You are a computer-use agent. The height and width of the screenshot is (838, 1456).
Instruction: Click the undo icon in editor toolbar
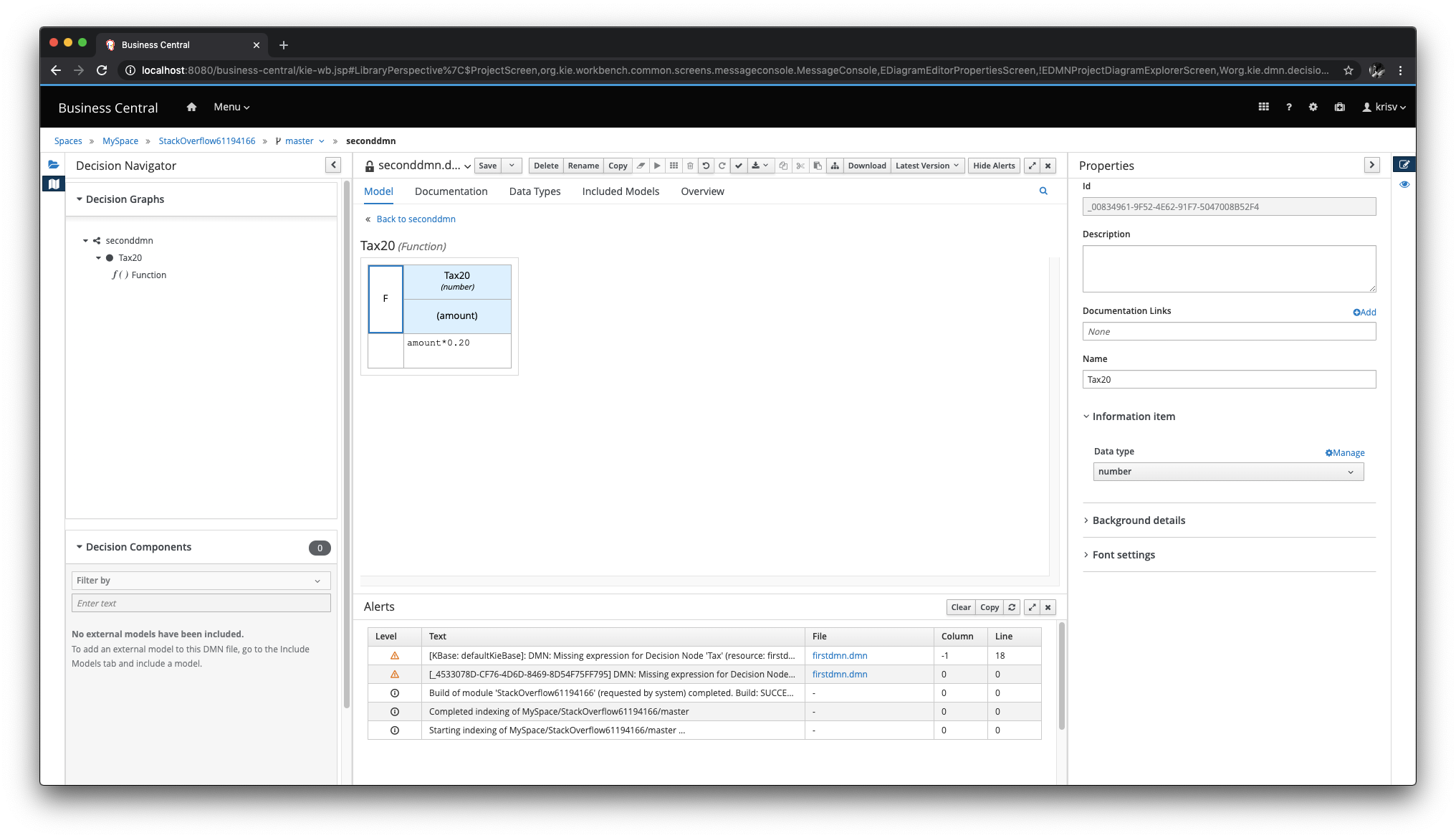[x=706, y=166]
